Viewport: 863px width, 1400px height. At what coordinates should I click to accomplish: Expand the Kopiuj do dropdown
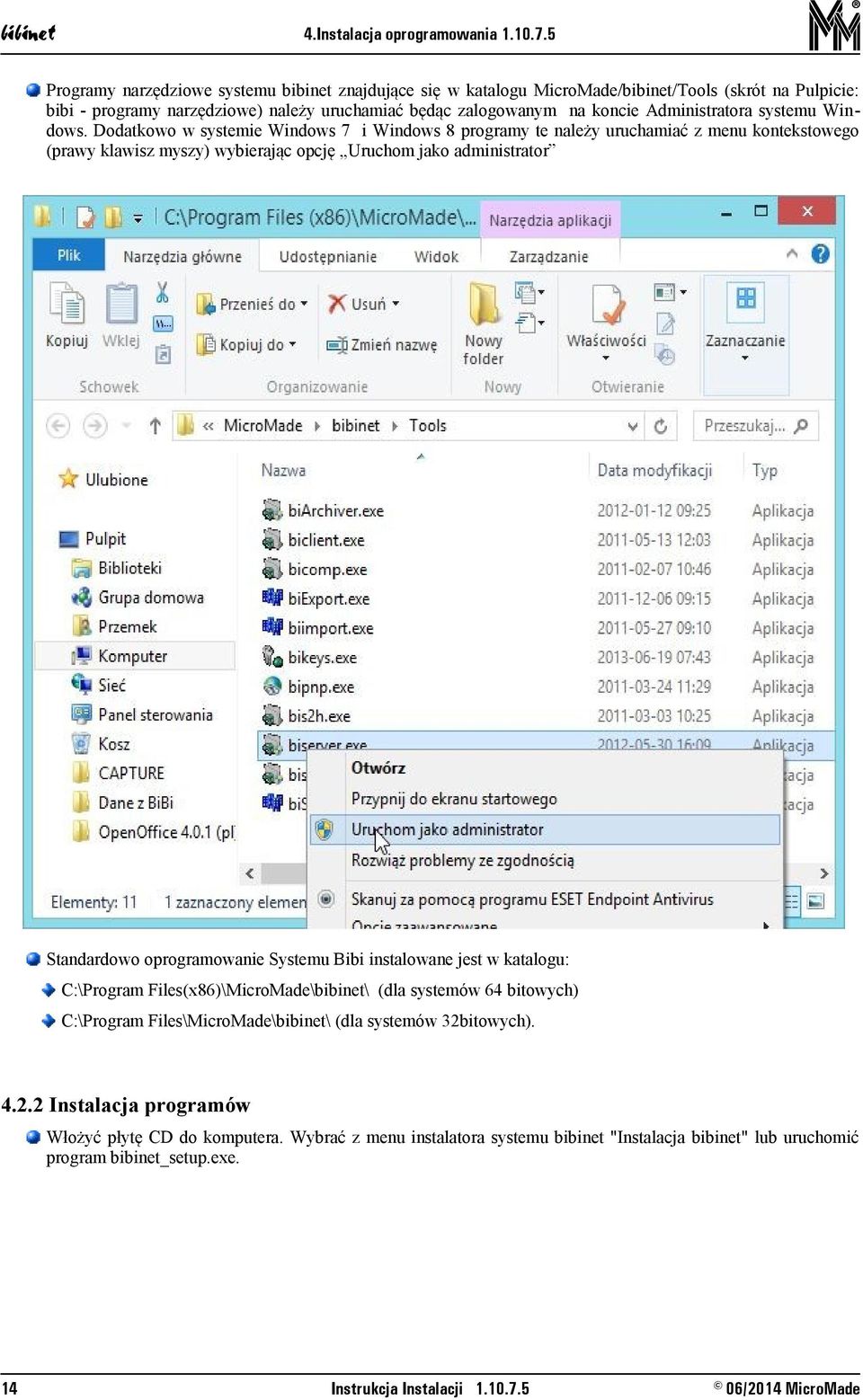(292, 344)
